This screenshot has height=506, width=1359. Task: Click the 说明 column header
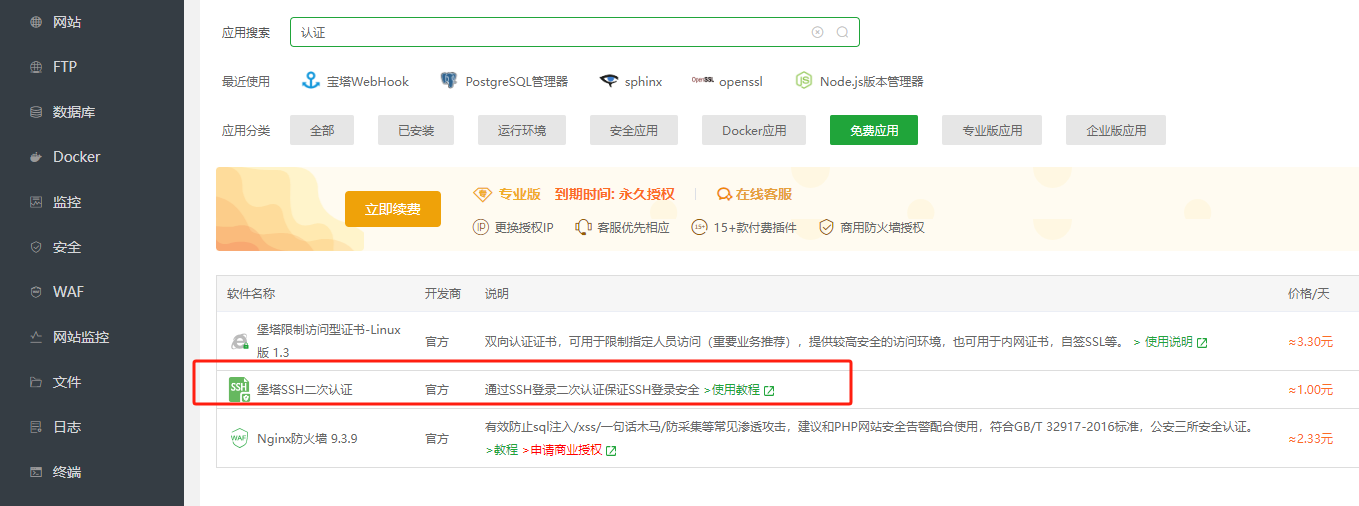click(x=497, y=294)
